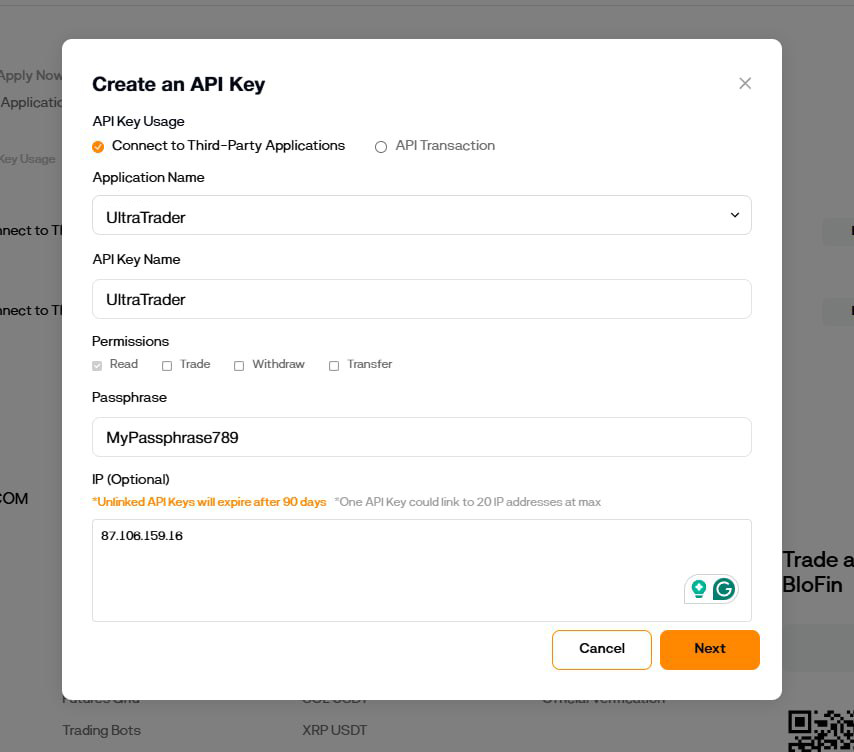Click the Grammarly G icon in IP field

pos(724,589)
